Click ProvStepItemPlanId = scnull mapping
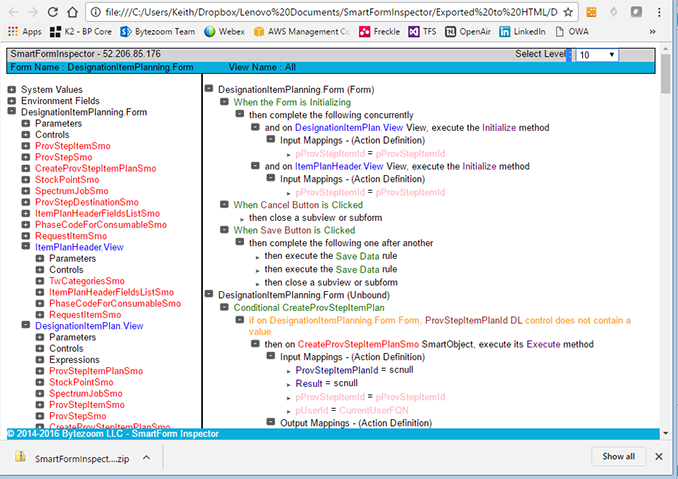 click(355, 370)
